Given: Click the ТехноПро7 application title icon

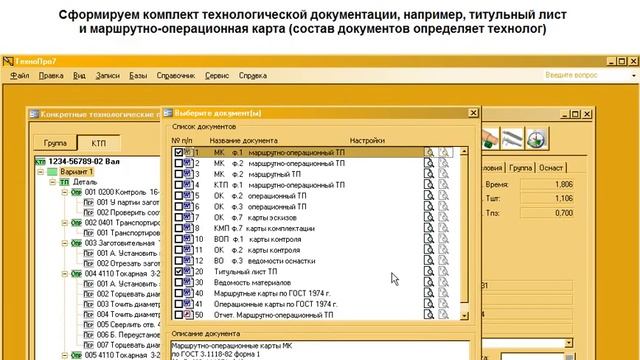Looking at the screenshot, I should [8, 61].
